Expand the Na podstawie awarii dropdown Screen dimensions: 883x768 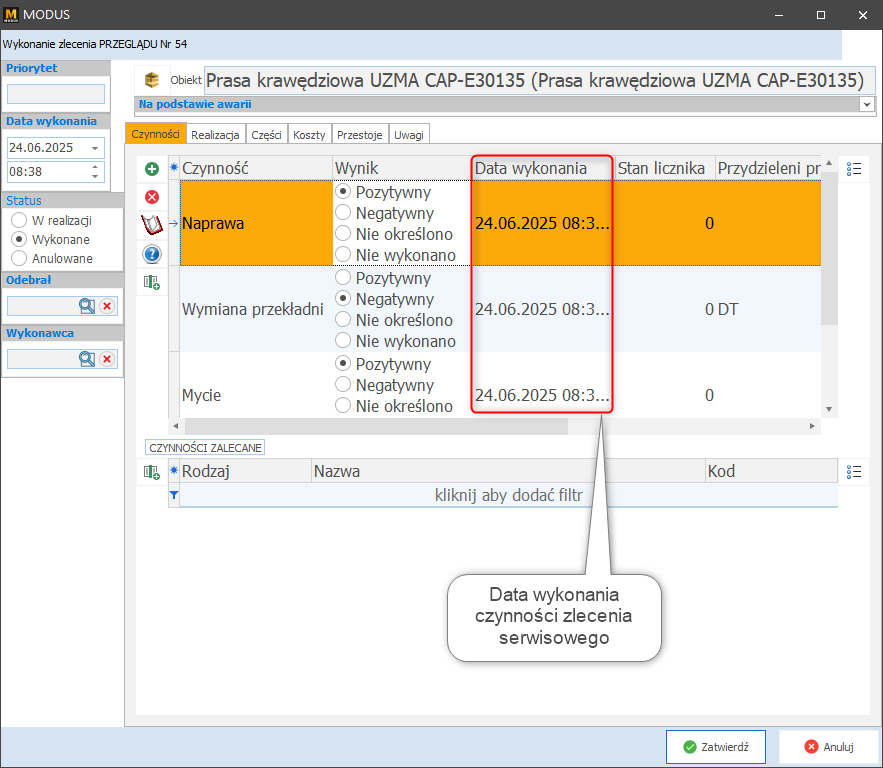(x=866, y=103)
